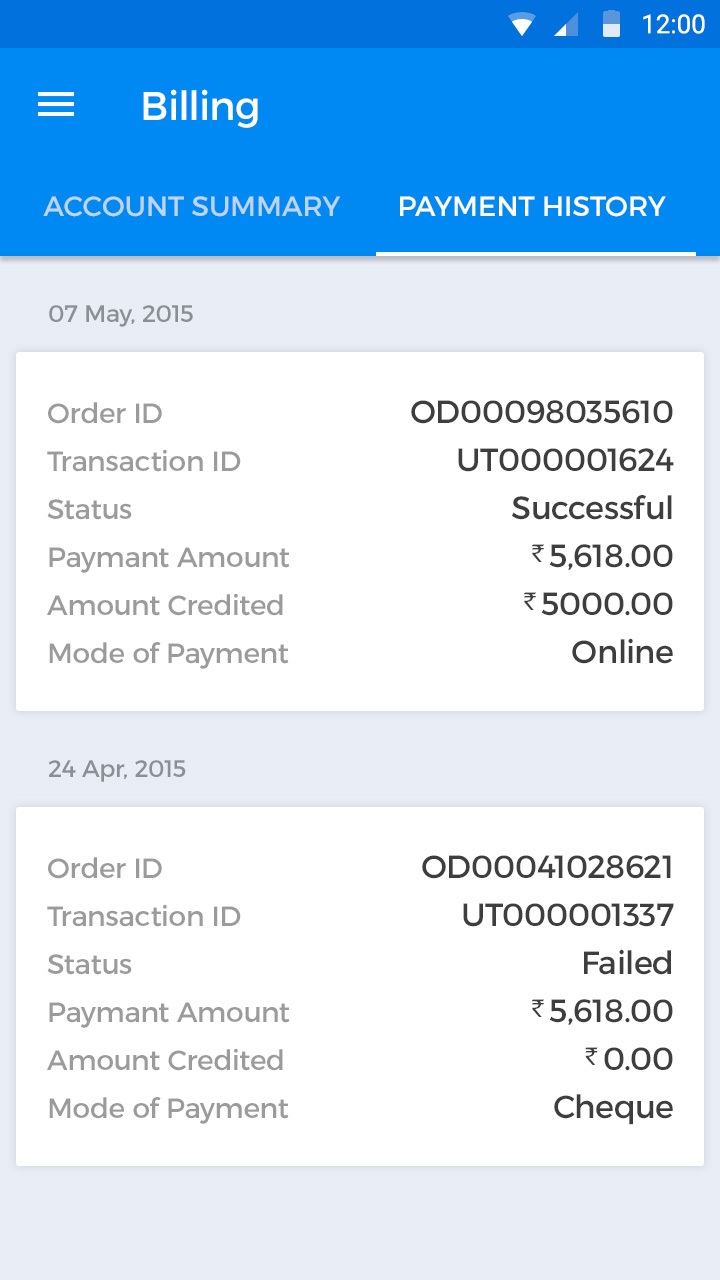Tap the 24 Apr, 2015 date header

[117, 769]
